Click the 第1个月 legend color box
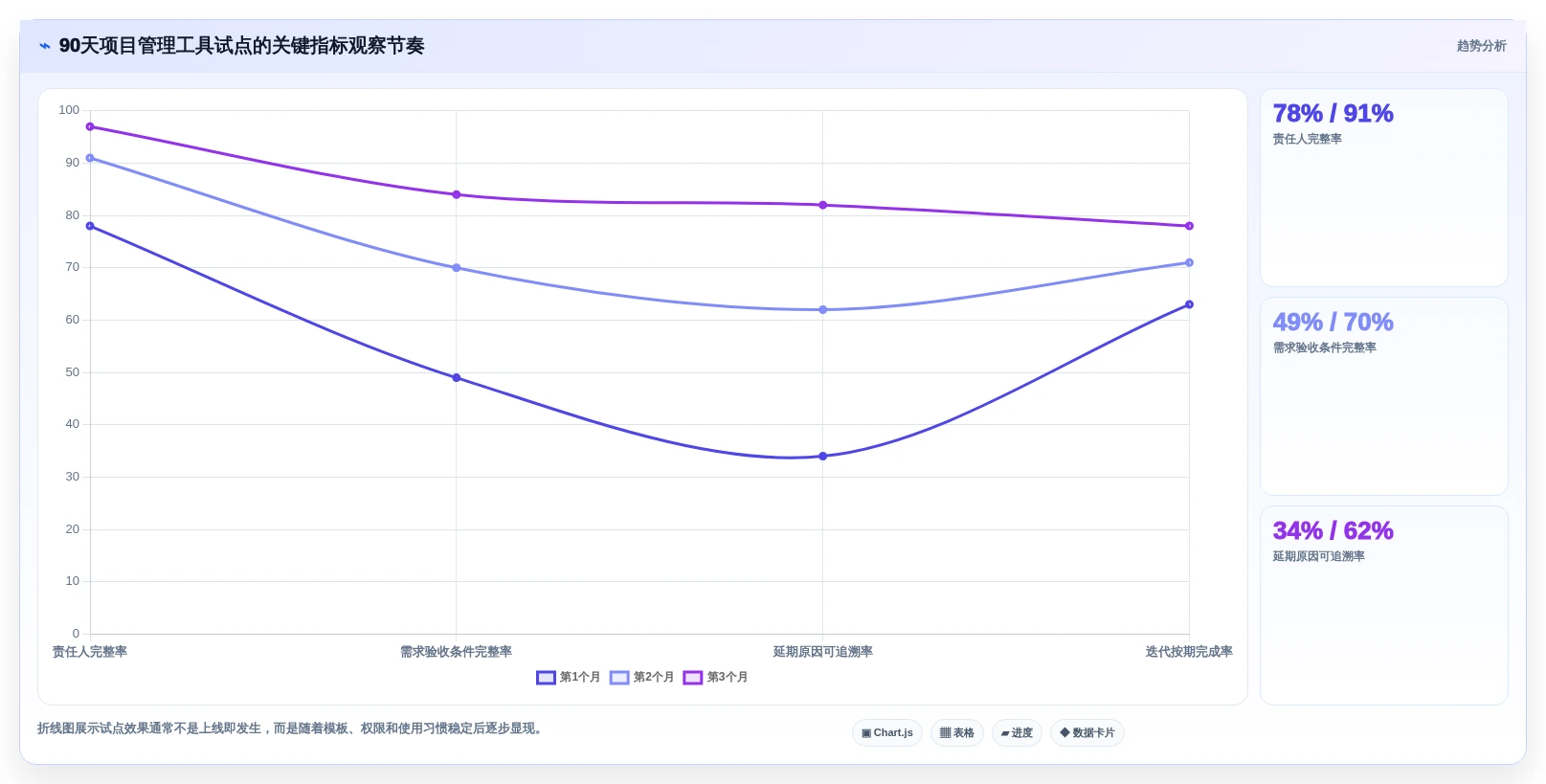The width and height of the screenshot is (1546, 784). point(546,678)
